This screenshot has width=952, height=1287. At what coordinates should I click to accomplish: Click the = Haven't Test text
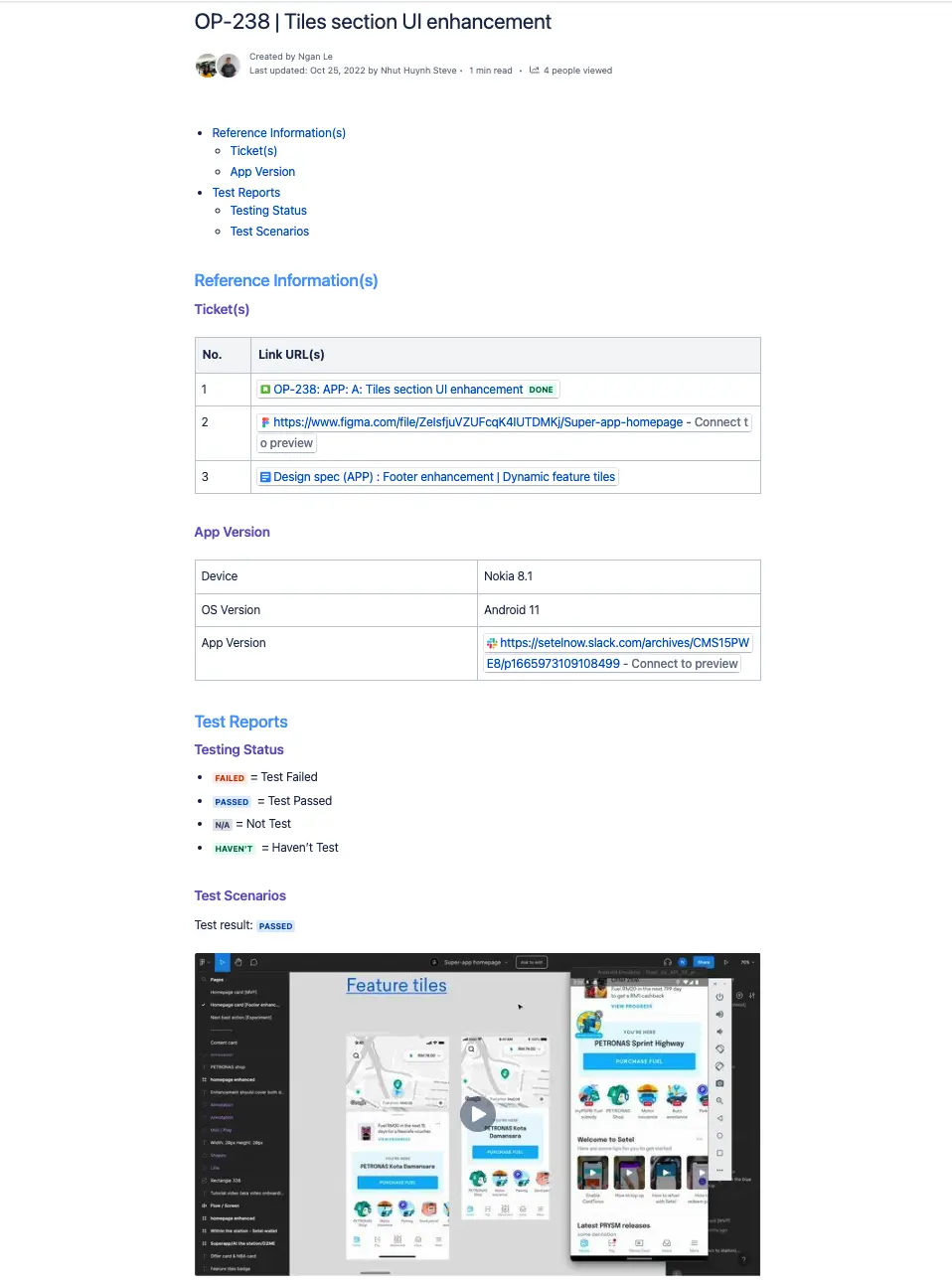300,848
